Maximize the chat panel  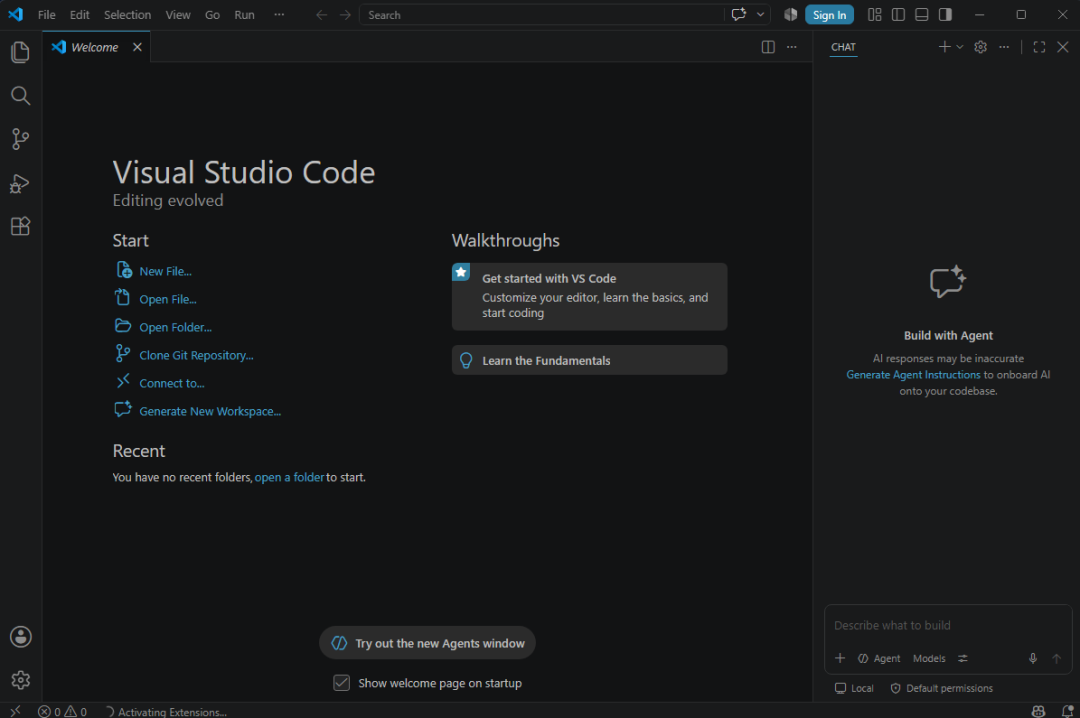pyautogui.click(x=1039, y=47)
